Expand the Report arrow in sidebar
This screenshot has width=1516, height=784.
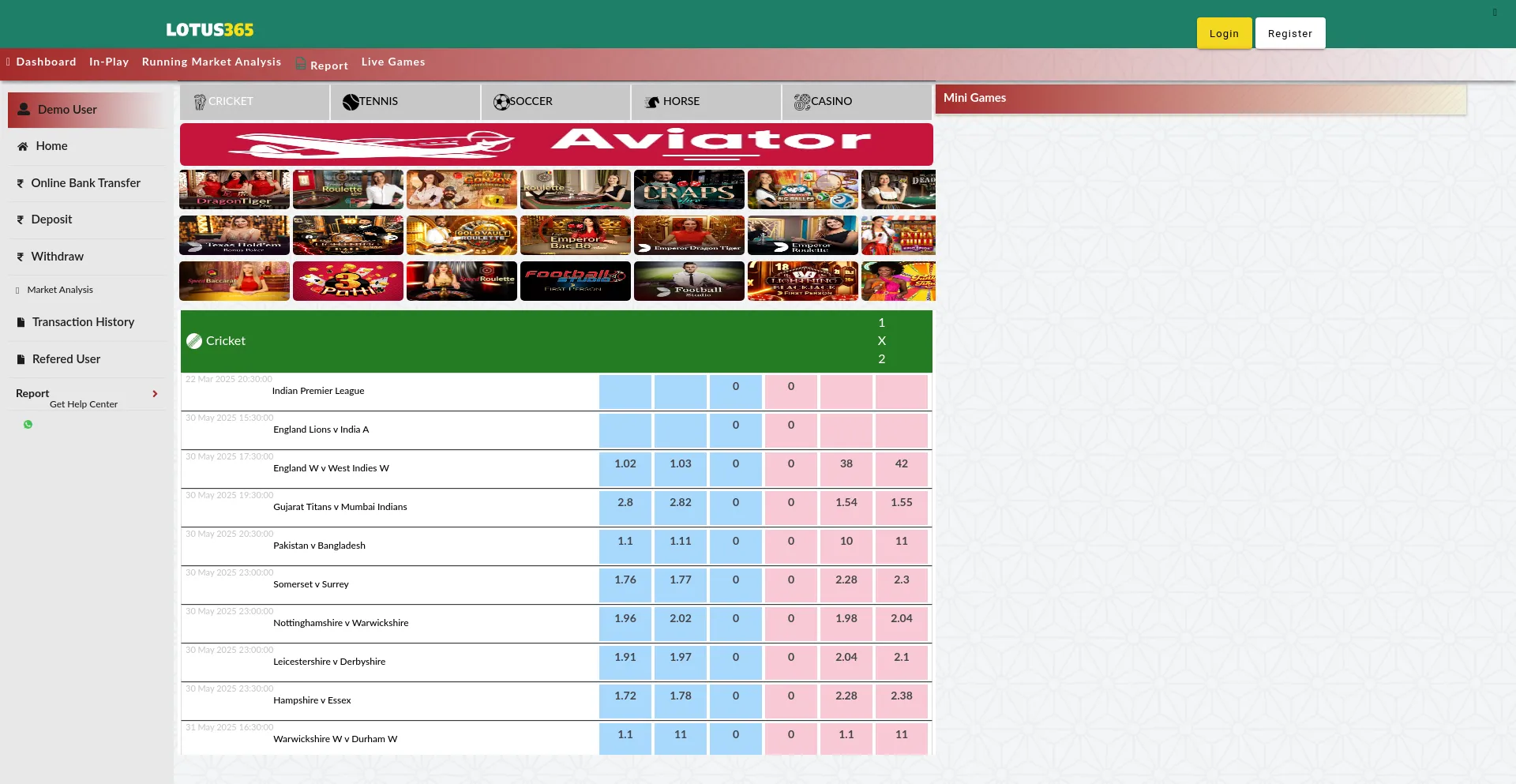(x=155, y=394)
